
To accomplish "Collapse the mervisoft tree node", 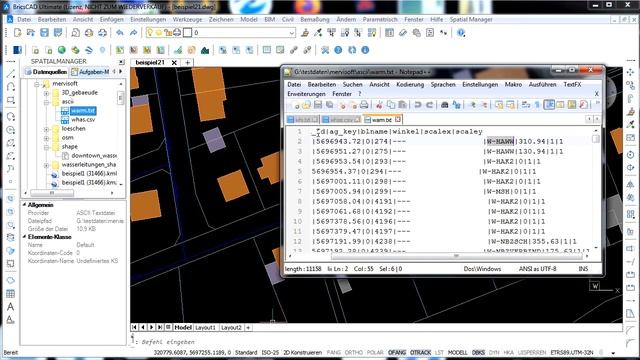I will click(36, 84).
